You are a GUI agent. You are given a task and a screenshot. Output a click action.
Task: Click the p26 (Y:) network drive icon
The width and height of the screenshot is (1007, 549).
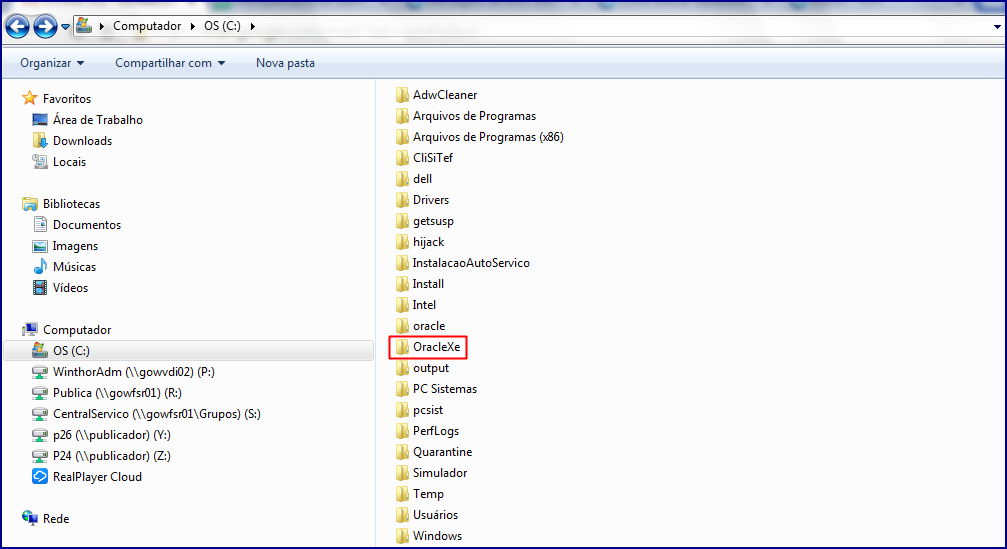40,435
